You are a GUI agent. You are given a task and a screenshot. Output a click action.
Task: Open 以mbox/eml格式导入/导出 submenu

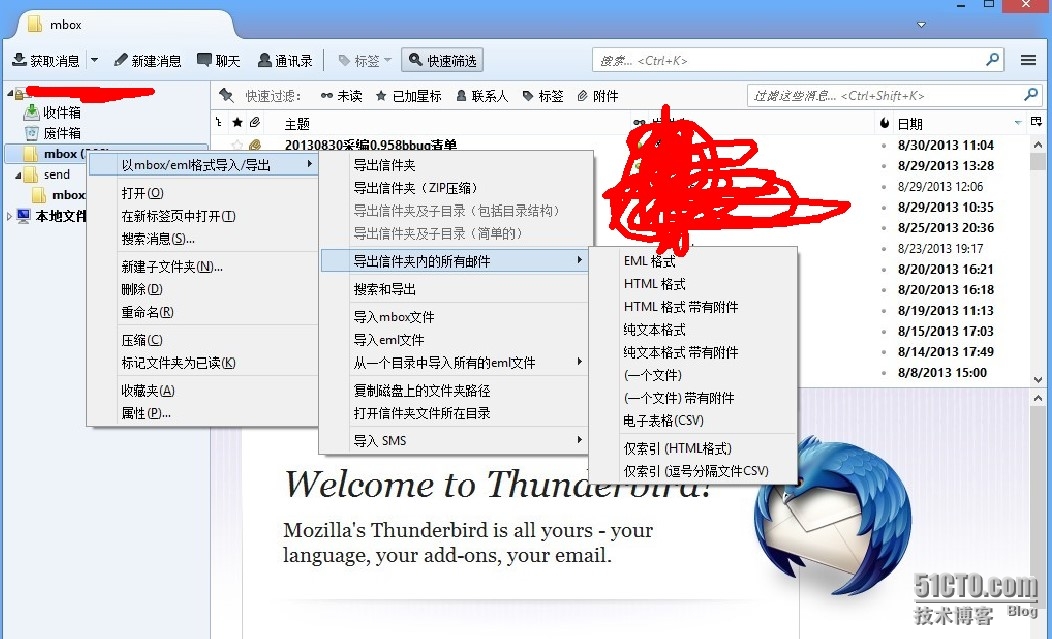203,164
